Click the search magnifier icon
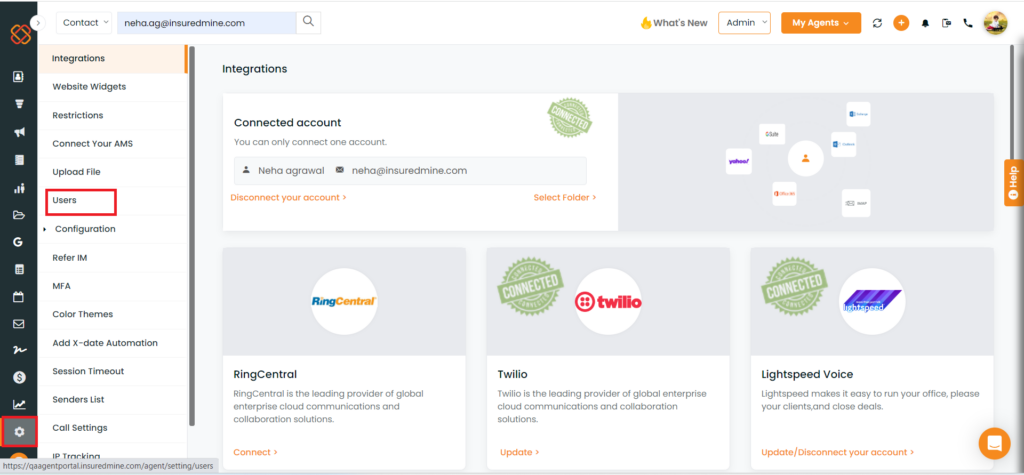This screenshot has width=1024, height=475. click(x=308, y=22)
